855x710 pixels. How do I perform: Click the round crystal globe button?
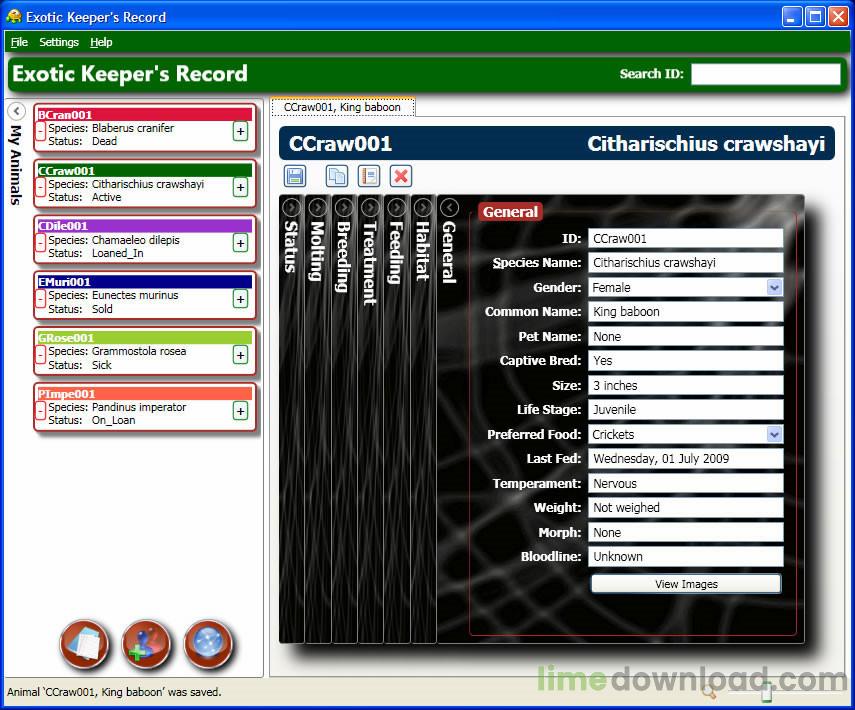tap(208, 645)
